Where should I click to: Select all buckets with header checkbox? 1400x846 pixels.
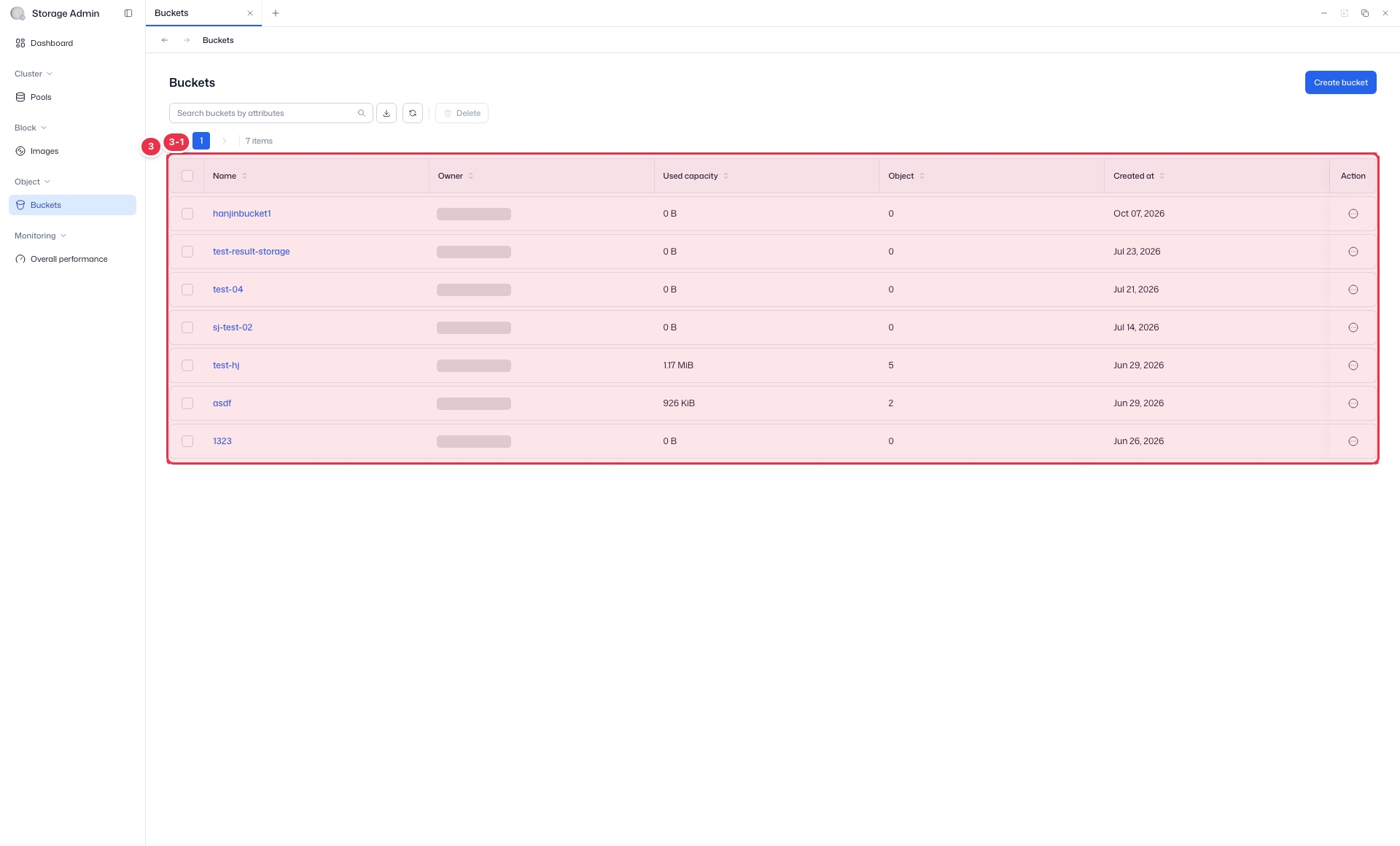pos(187,176)
